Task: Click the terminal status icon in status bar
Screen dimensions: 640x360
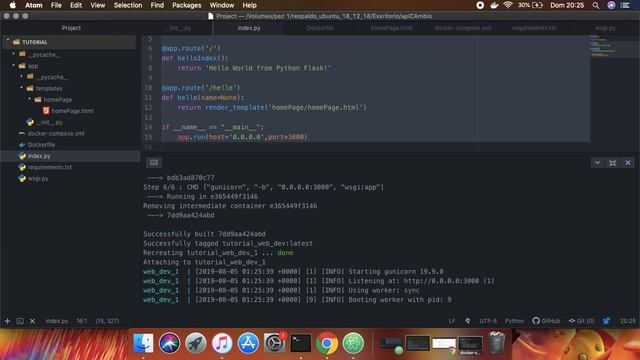Action: [20, 321]
